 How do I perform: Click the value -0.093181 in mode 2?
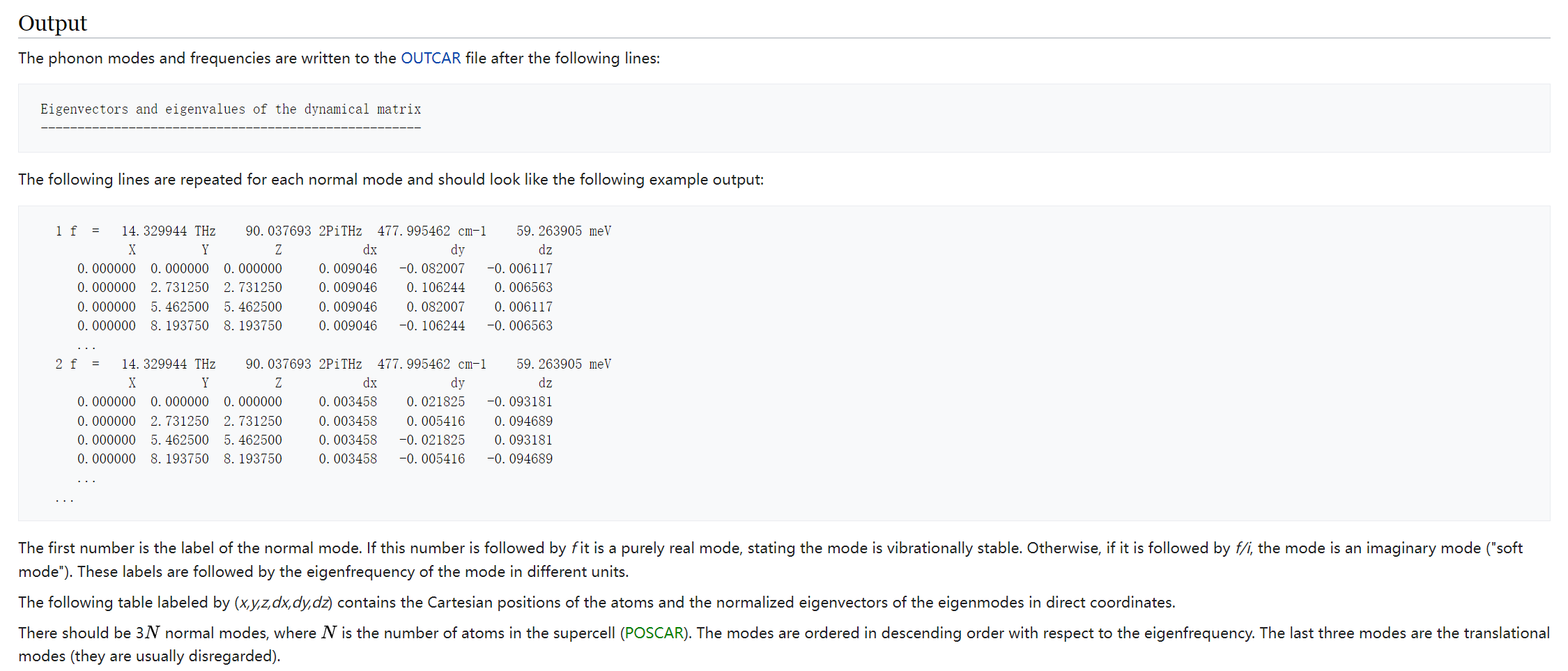(519, 401)
